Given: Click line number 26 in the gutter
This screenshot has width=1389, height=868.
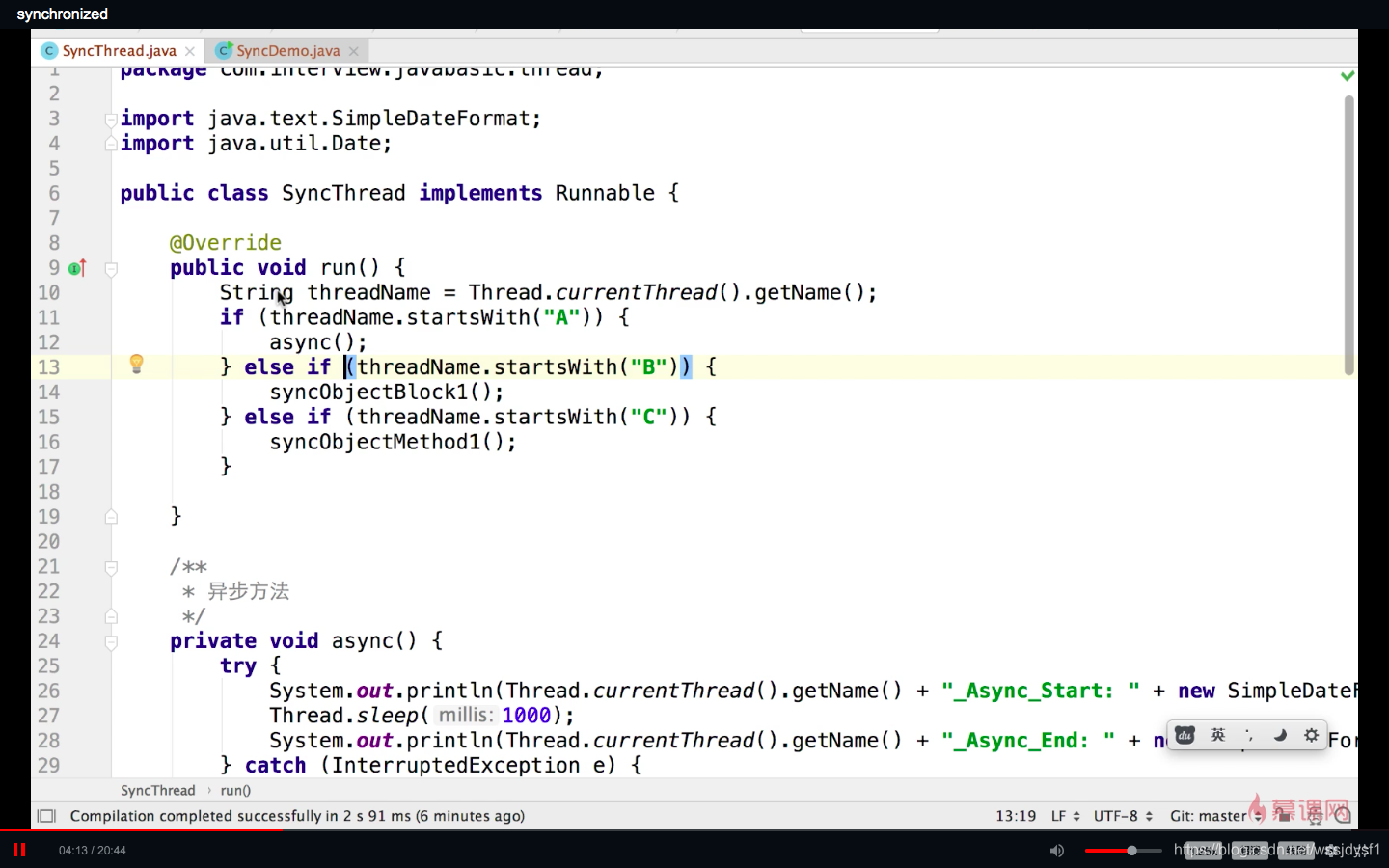Looking at the screenshot, I should 48,692.
